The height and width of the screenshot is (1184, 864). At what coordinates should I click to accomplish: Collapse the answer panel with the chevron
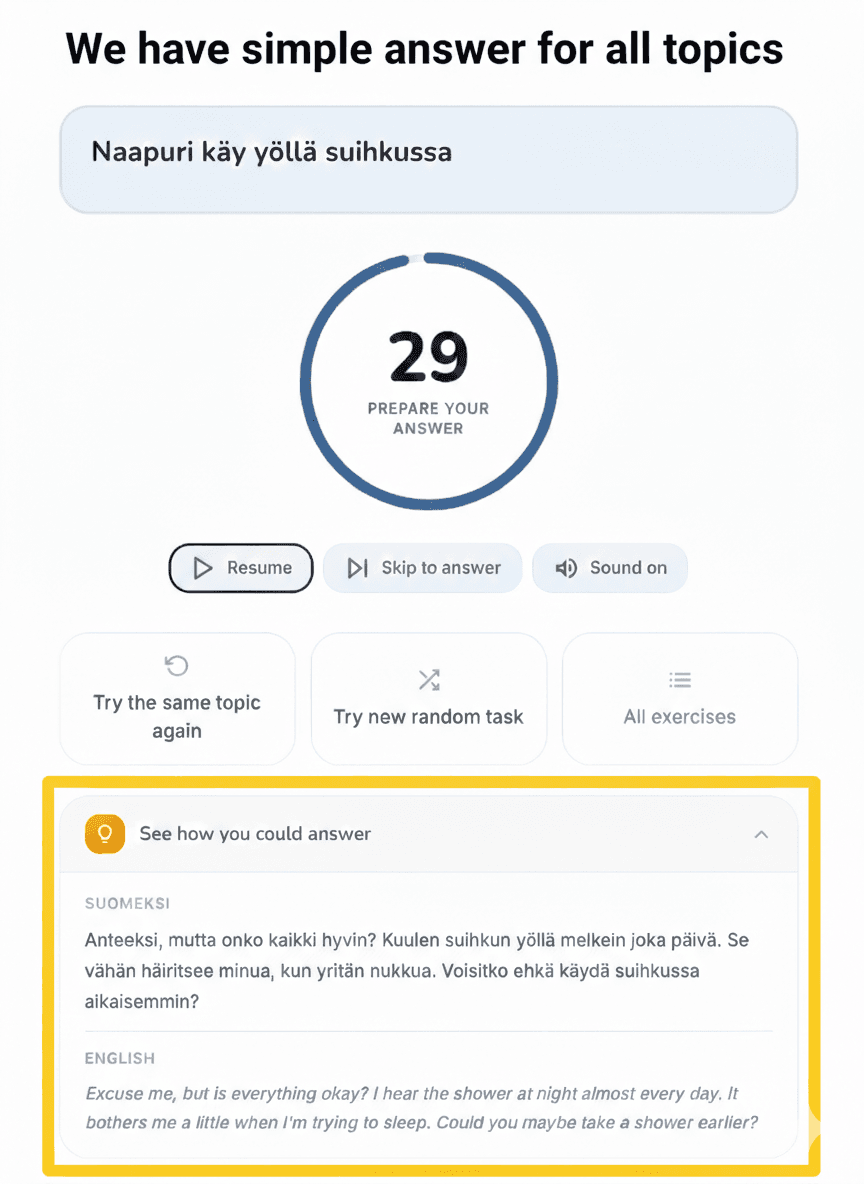point(761,834)
